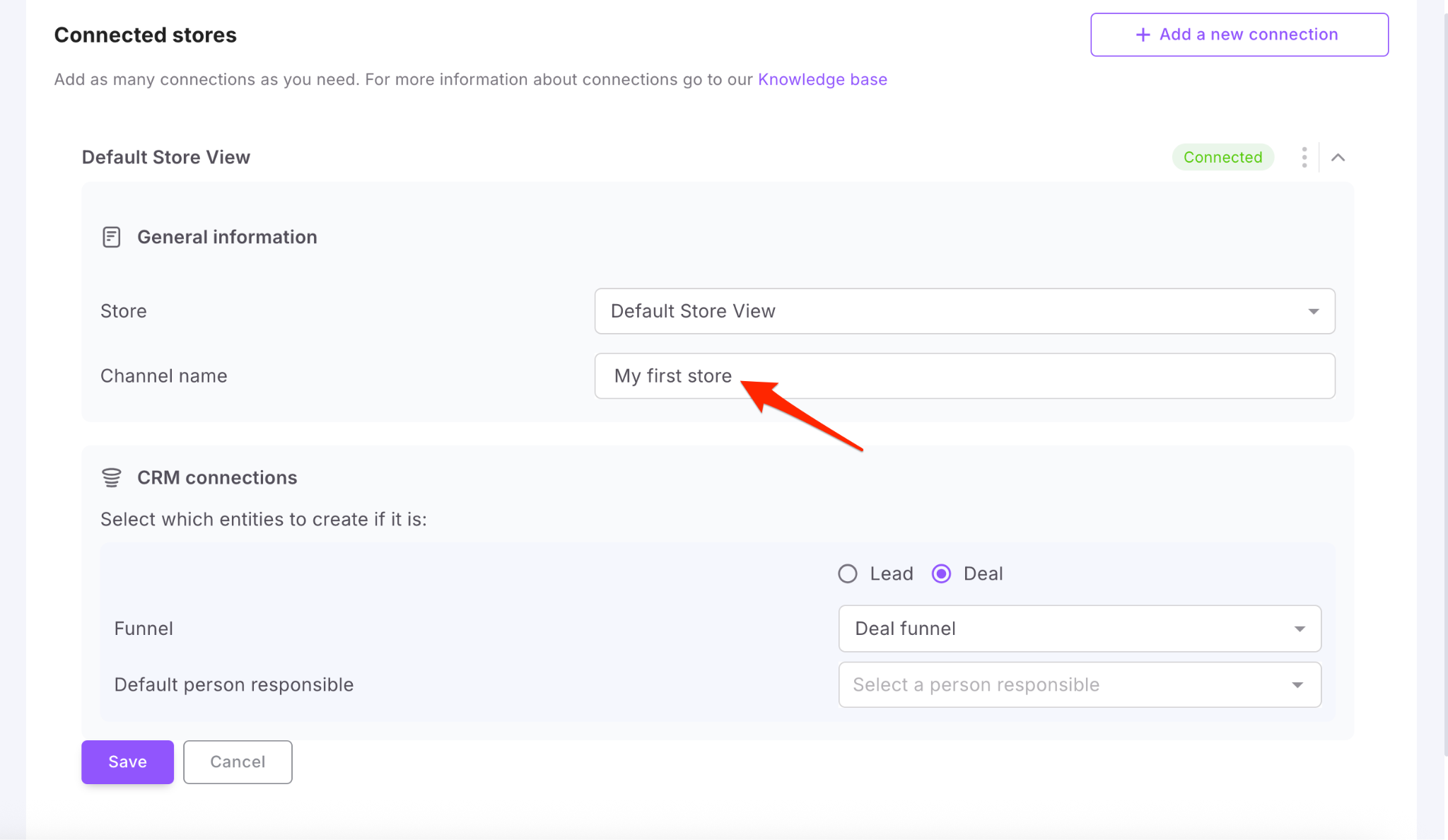The image size is (1448, 840).
Task: Click the Connected status badge
Action: pyautogui.click(x=1222, y=157)
